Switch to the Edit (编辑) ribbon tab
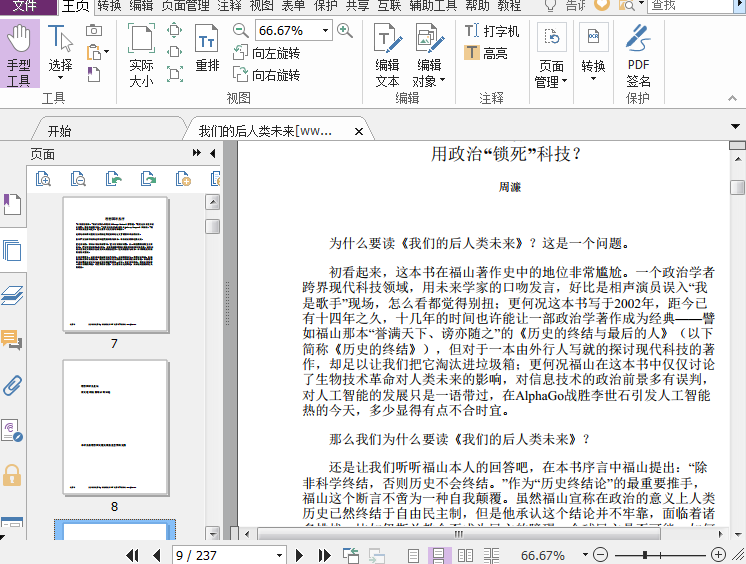The height and width of the screenshot is (564, 746). (x=141, y=6)
